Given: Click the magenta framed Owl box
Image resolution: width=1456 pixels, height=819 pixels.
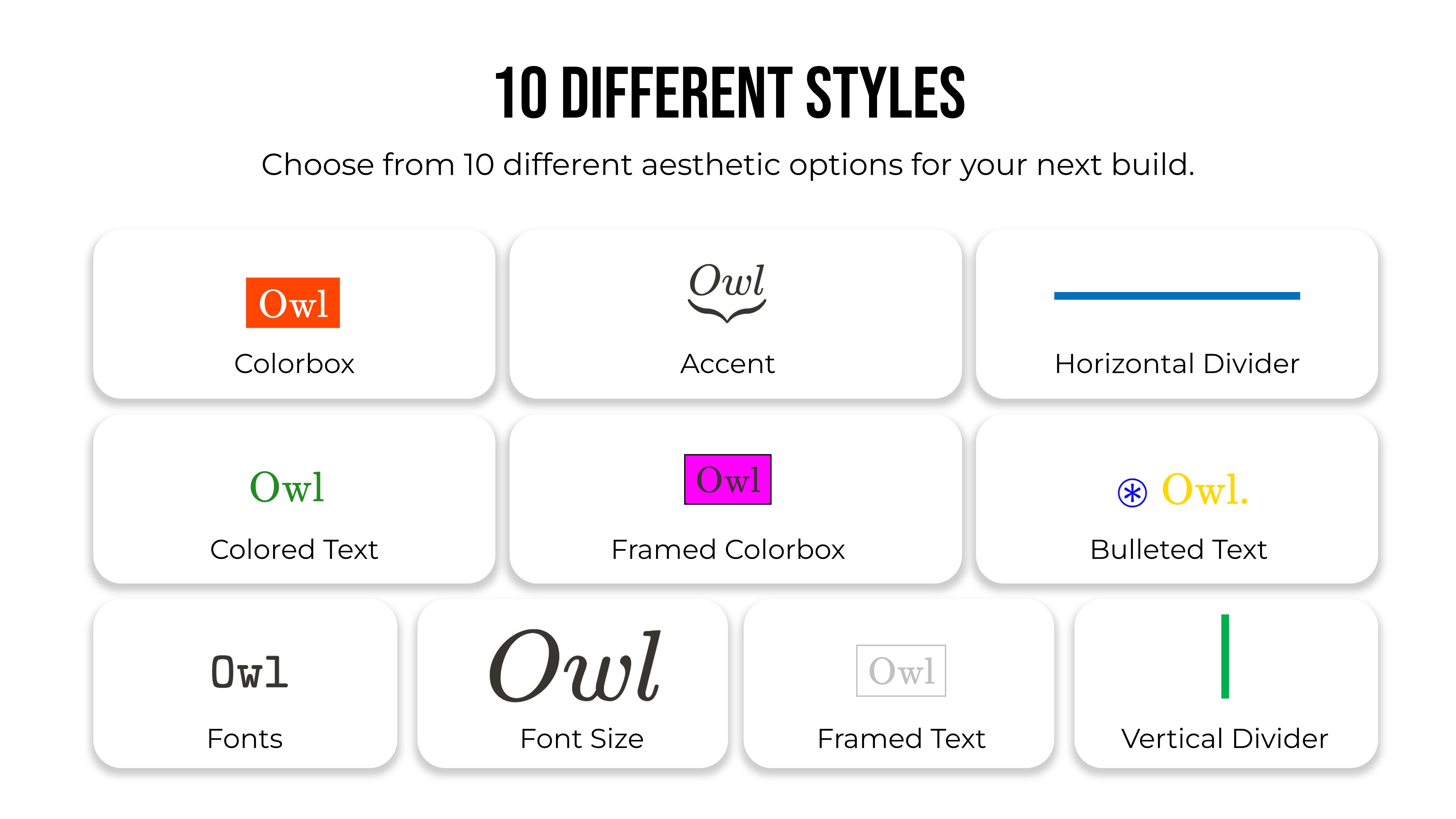Looking at the screenshot, I should [727, 479].
